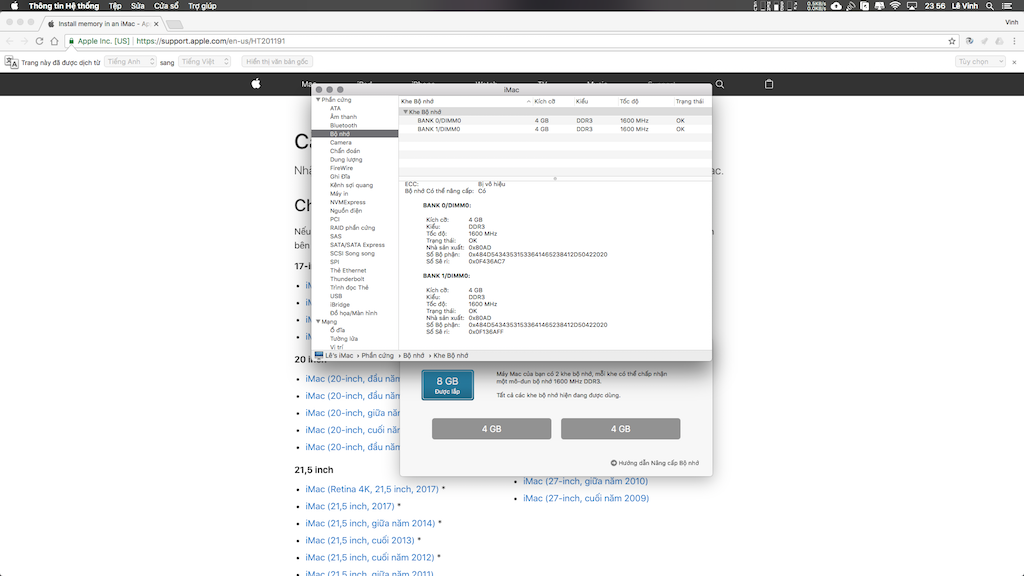Screen dimensions: 1024x576
Task: Bookmark this page with the star icon
Action: [952, 41]
